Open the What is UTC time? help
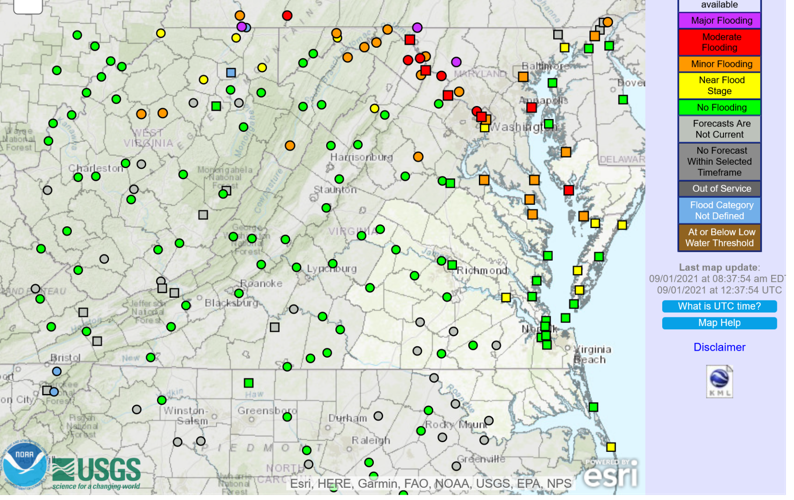Image resolution: width=794 pixels, height=500 pixels. [719, 306]
